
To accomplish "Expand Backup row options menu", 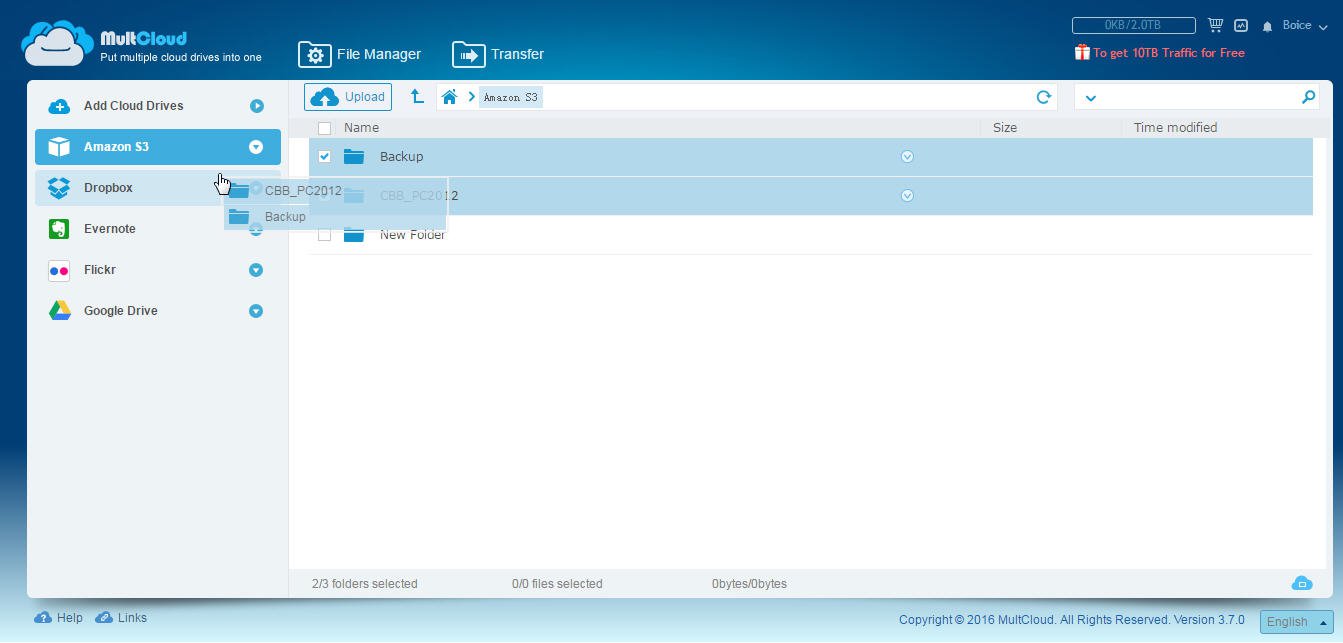I will point(907,156).
